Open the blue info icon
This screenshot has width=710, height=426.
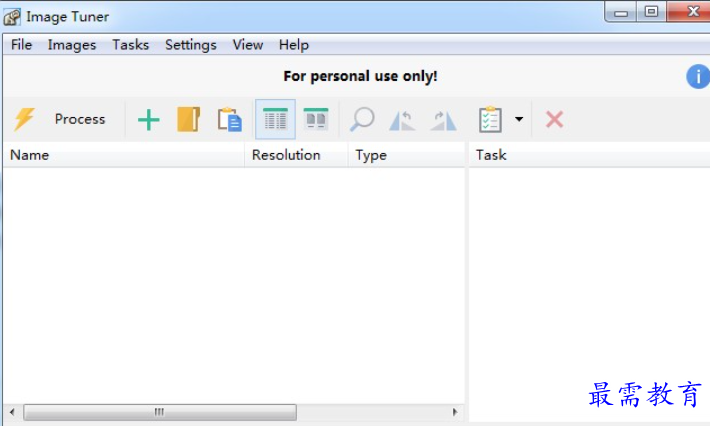click(698, 77)
